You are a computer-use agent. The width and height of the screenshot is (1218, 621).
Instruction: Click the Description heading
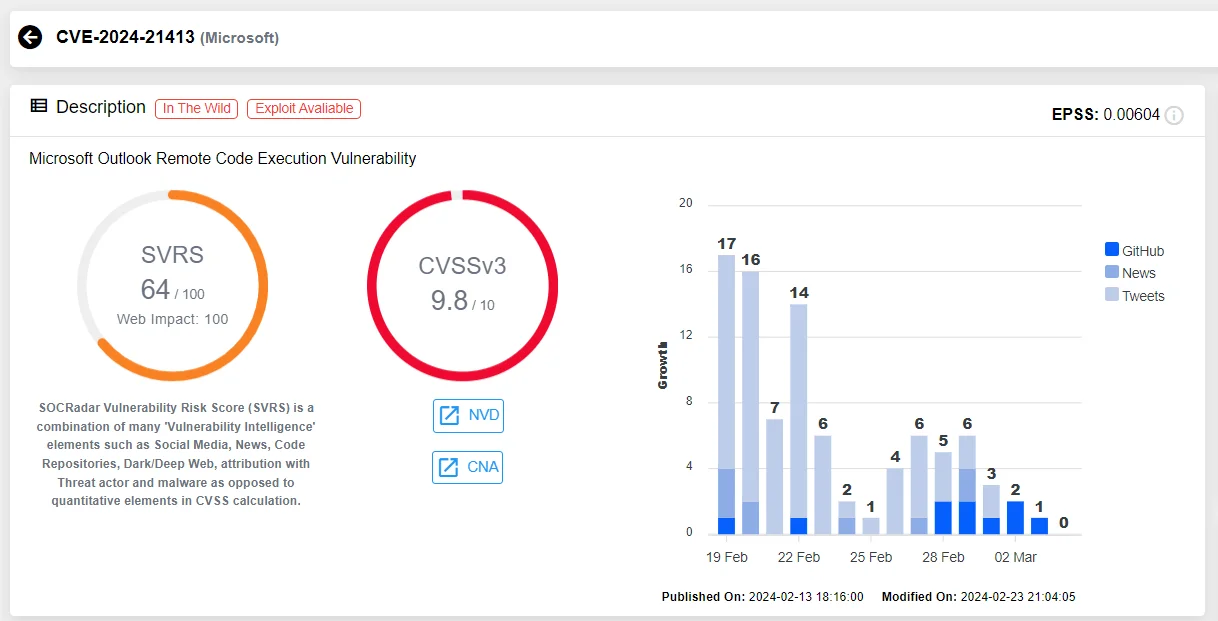101,107
